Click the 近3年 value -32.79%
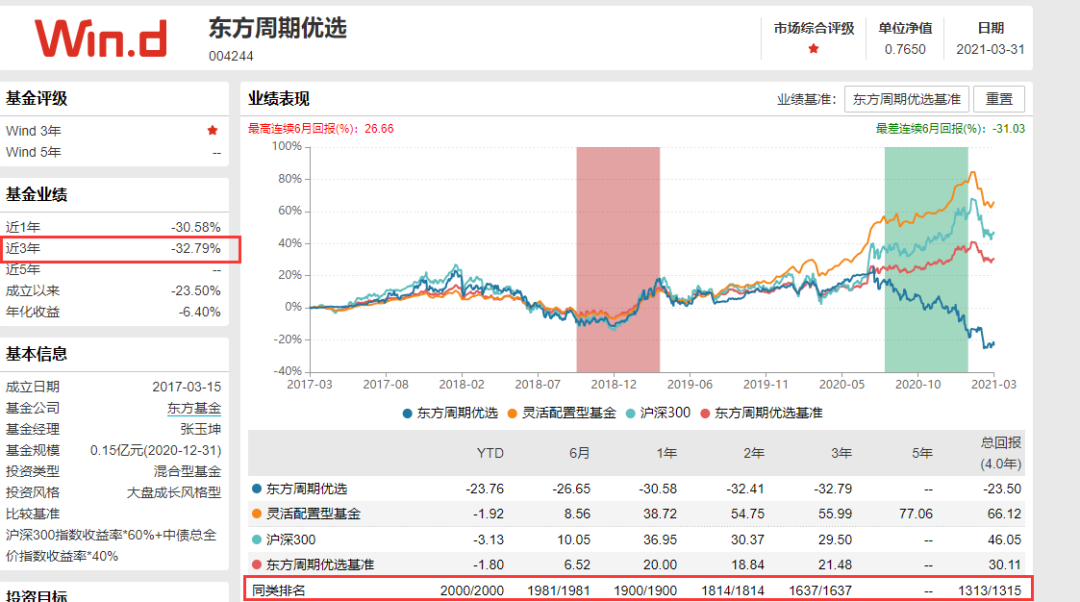 pyautogui.click(x=196, y=249)
